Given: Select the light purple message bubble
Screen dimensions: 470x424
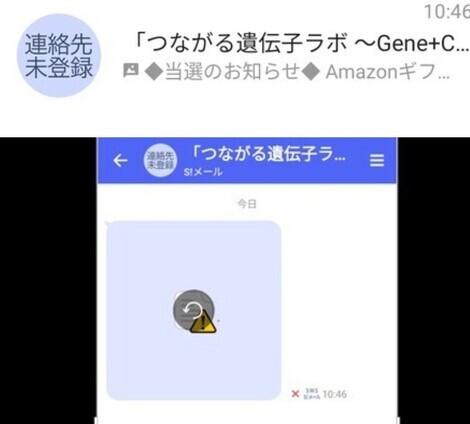Looking at the screenshot, I should [x=194, y=310].
